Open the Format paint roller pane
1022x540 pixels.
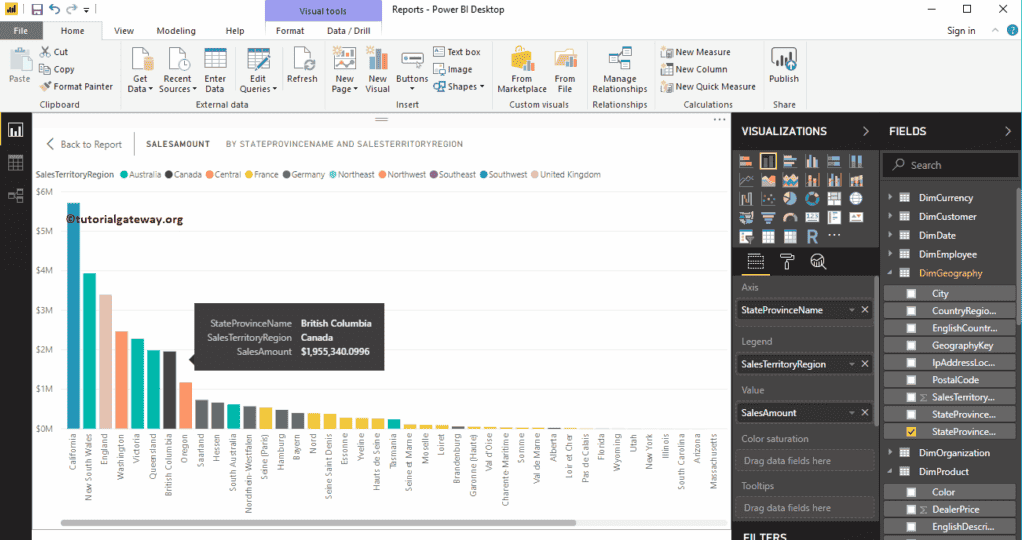pos(787,262)
